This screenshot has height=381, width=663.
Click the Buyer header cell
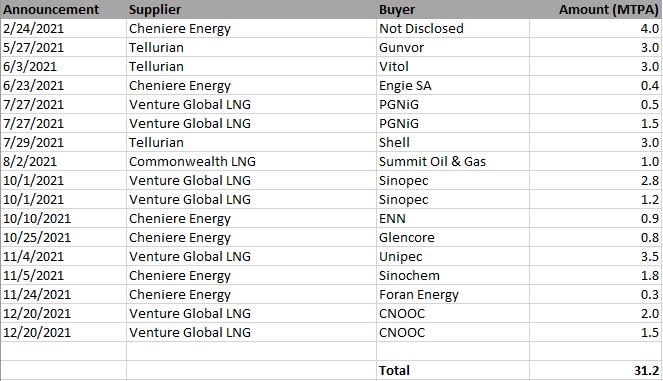coord(453,9)
